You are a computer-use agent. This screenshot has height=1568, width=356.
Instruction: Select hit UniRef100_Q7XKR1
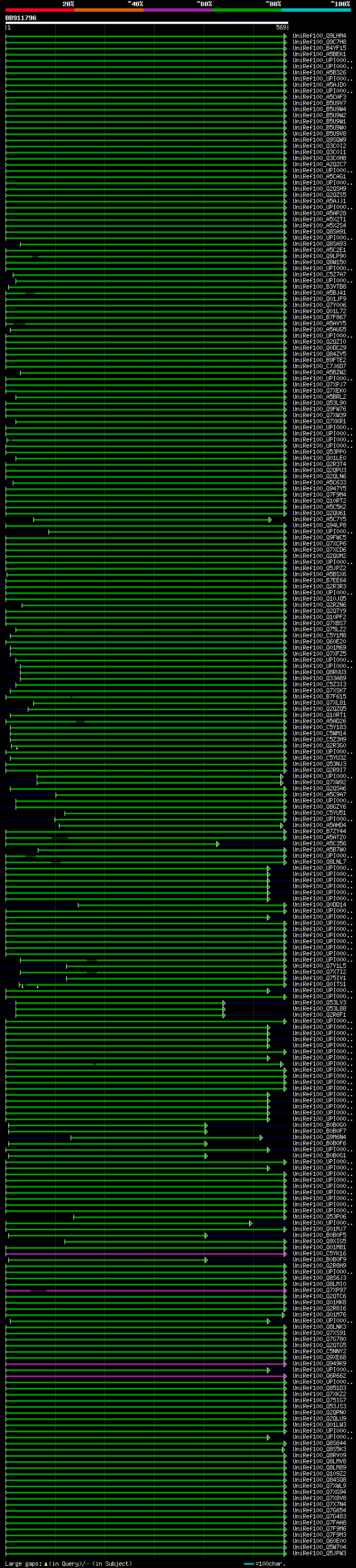click(x=319, y=421)
